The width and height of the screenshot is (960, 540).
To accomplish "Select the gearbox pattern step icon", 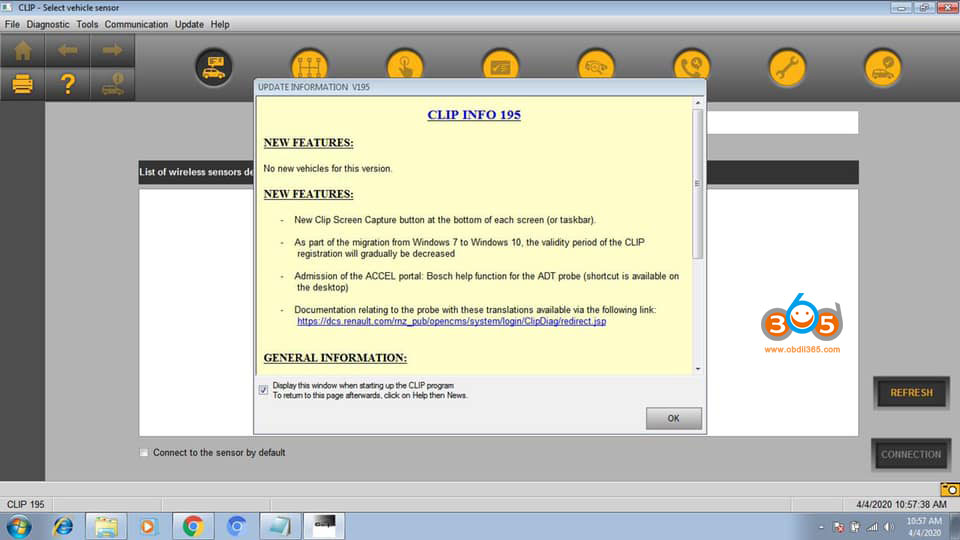I will pyautogui.click(x=309, y=65).
